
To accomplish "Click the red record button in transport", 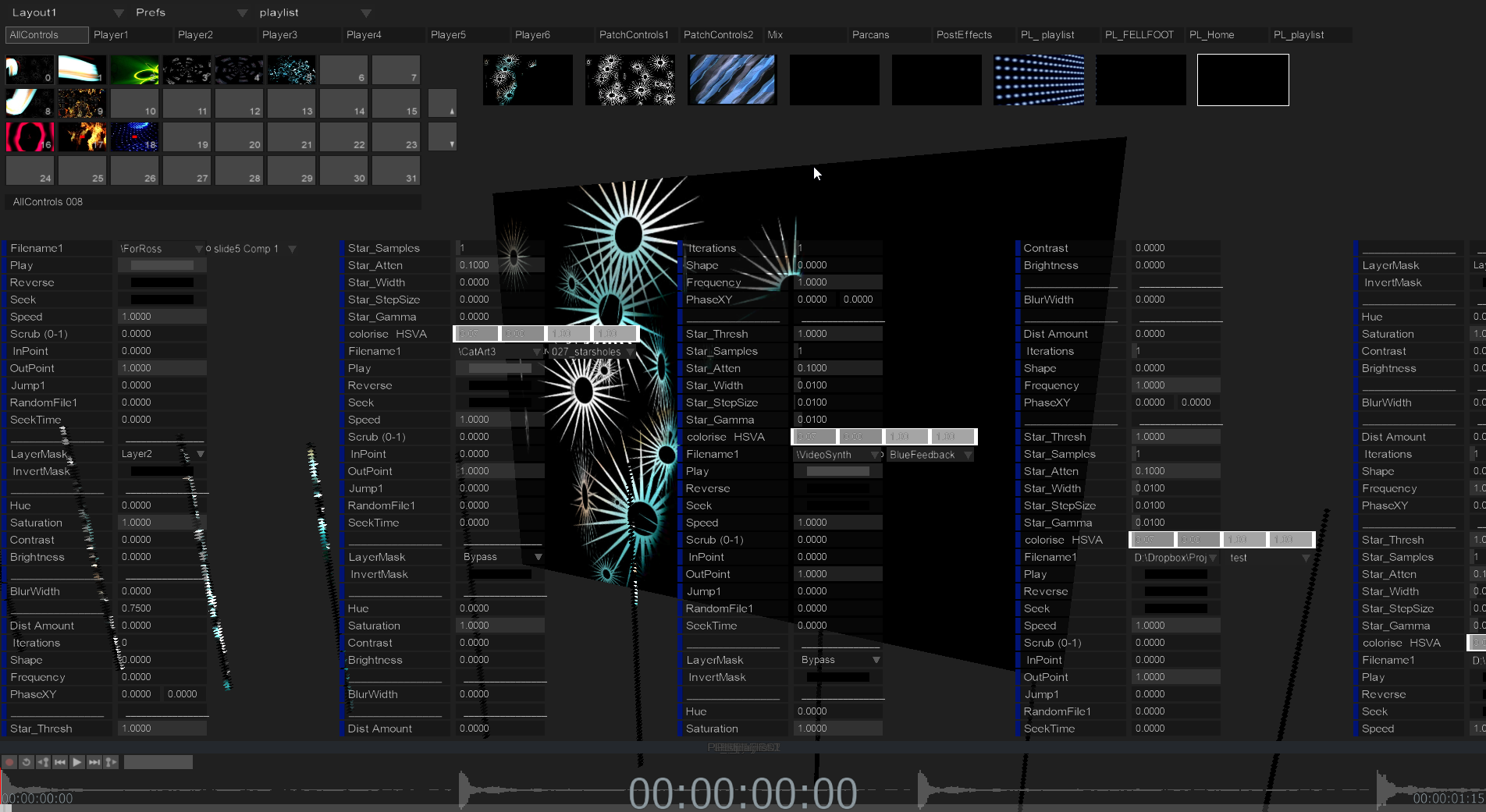I will 9,762.
